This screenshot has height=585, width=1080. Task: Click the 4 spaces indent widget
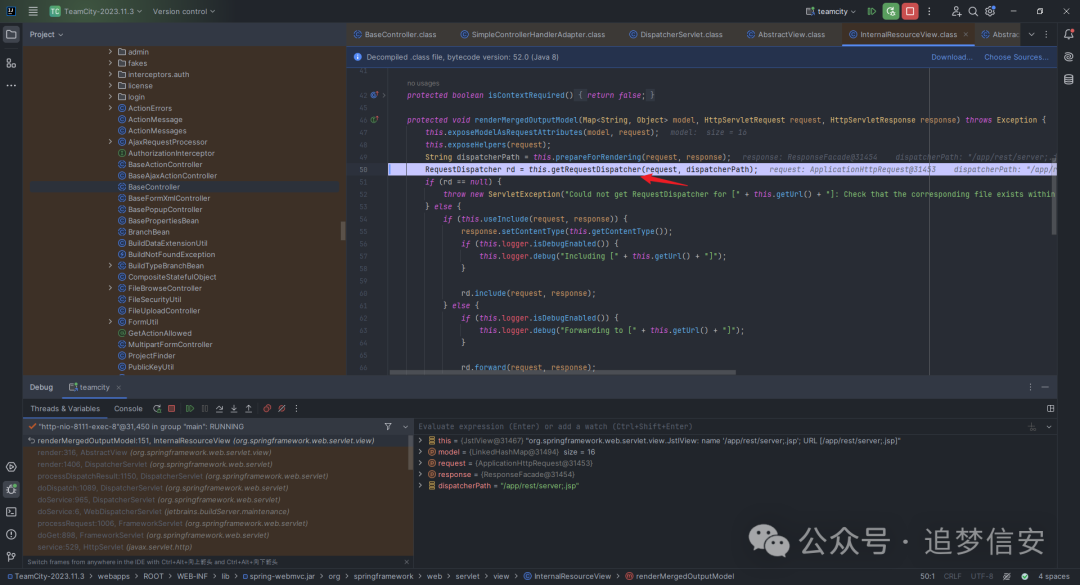point(1054,576)
